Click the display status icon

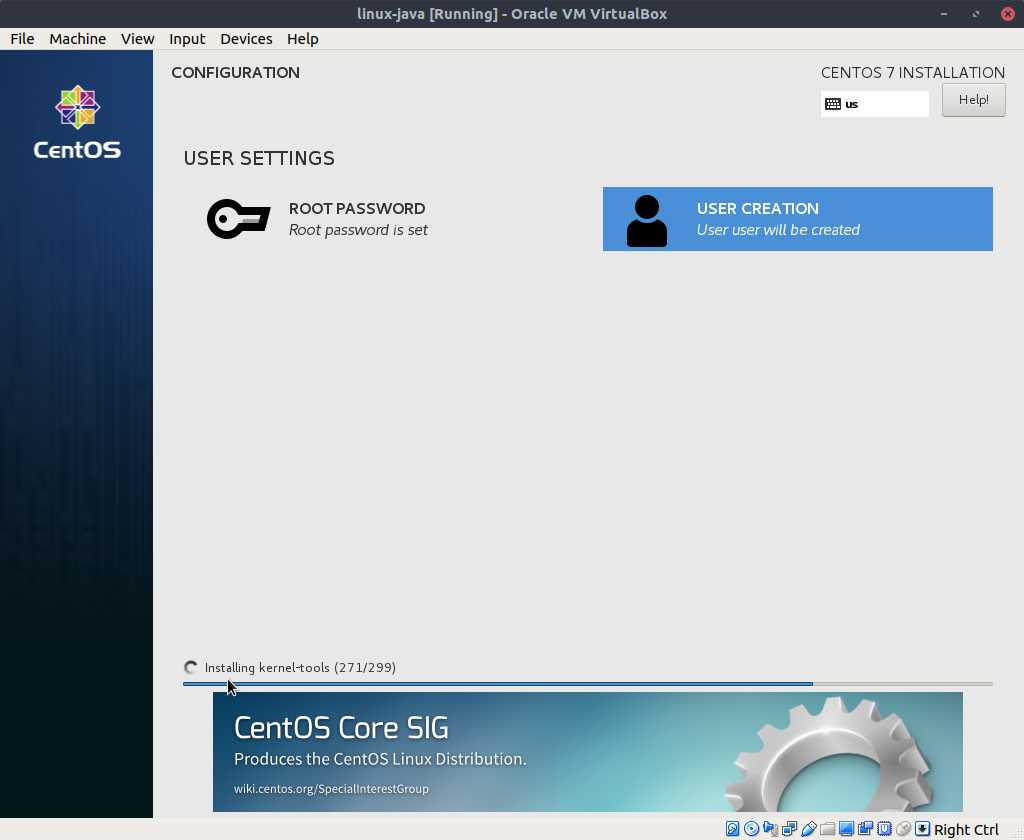coord(846,829)
